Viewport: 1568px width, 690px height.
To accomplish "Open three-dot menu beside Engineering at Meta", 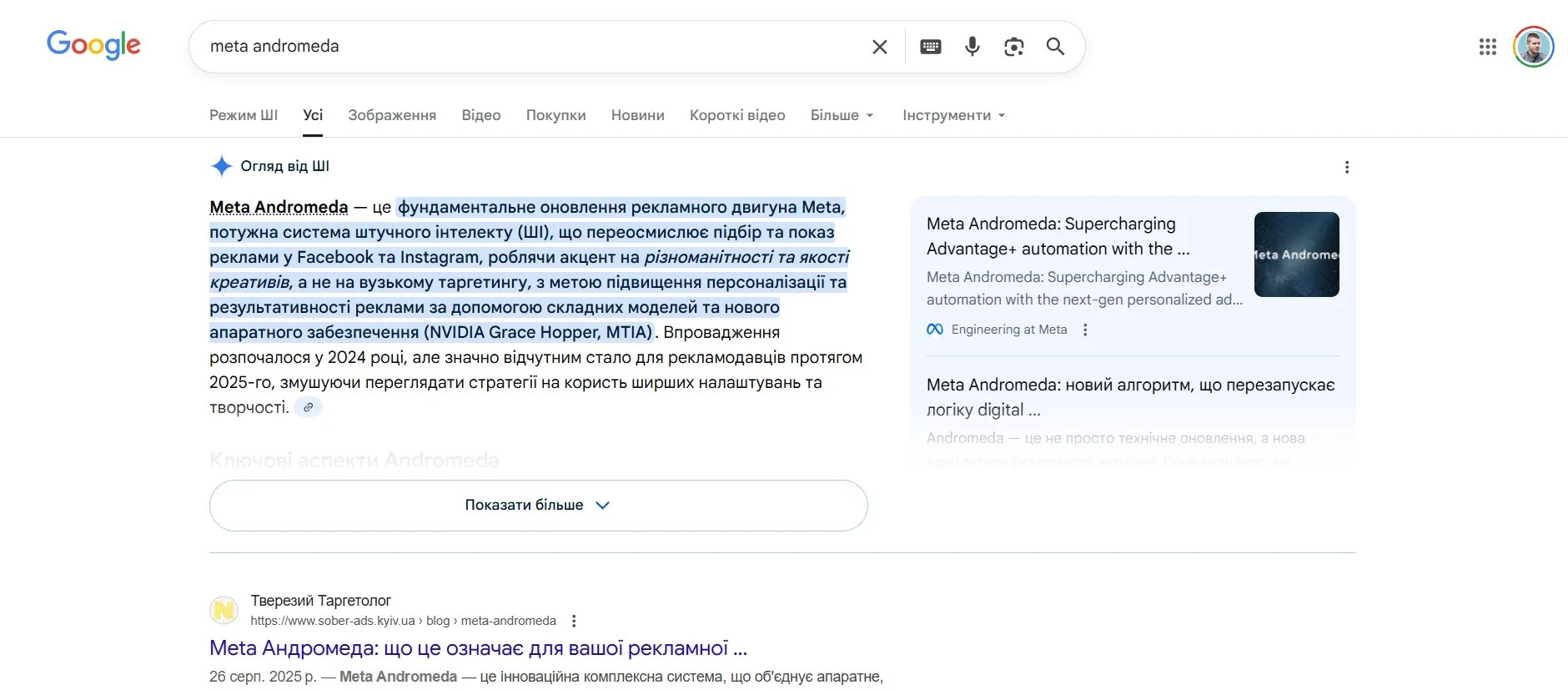I will click(1085, 330).
